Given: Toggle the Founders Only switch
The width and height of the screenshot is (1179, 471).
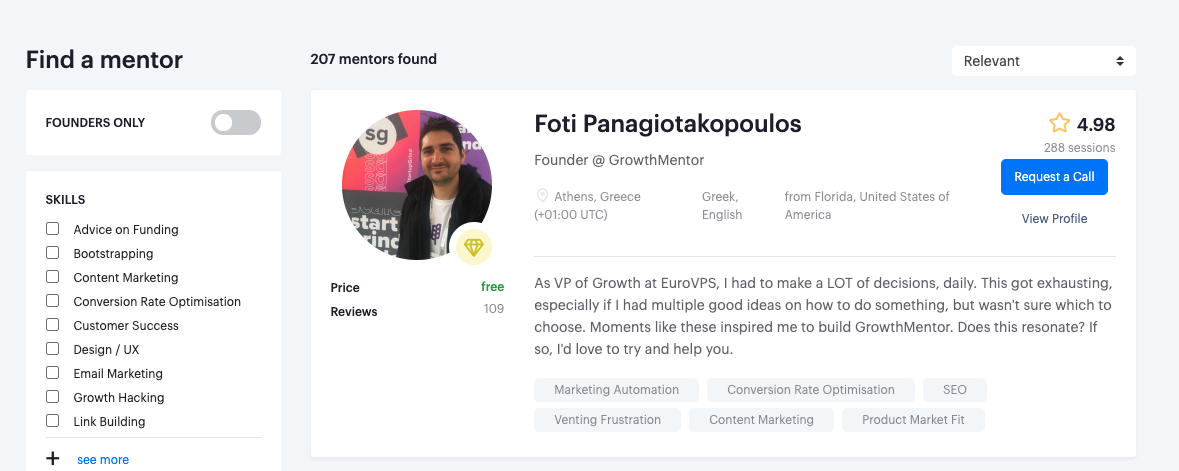Looking at the screenshot, I should tap(236, 123).
